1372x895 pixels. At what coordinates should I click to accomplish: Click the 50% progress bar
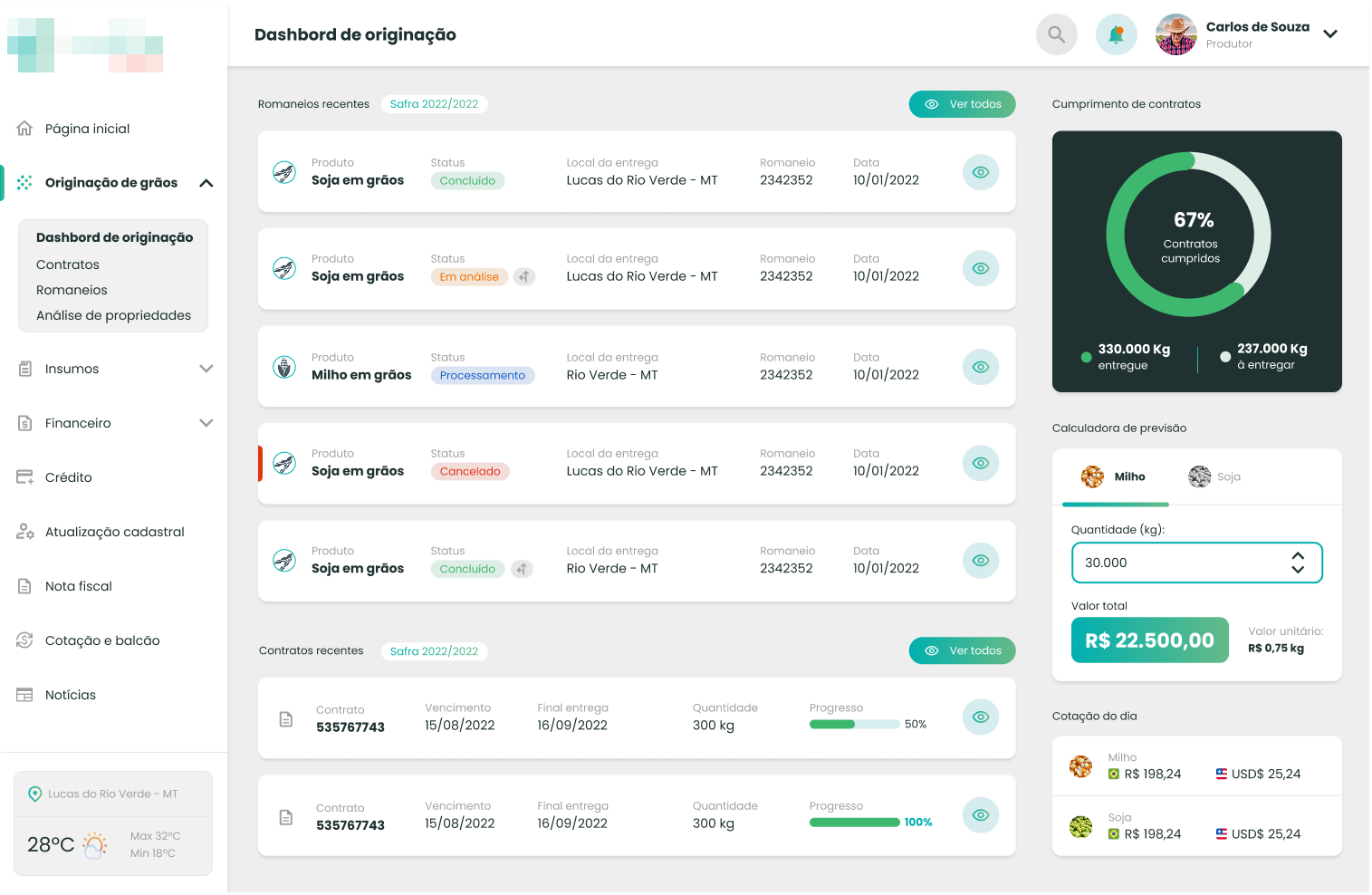point(854,724)
